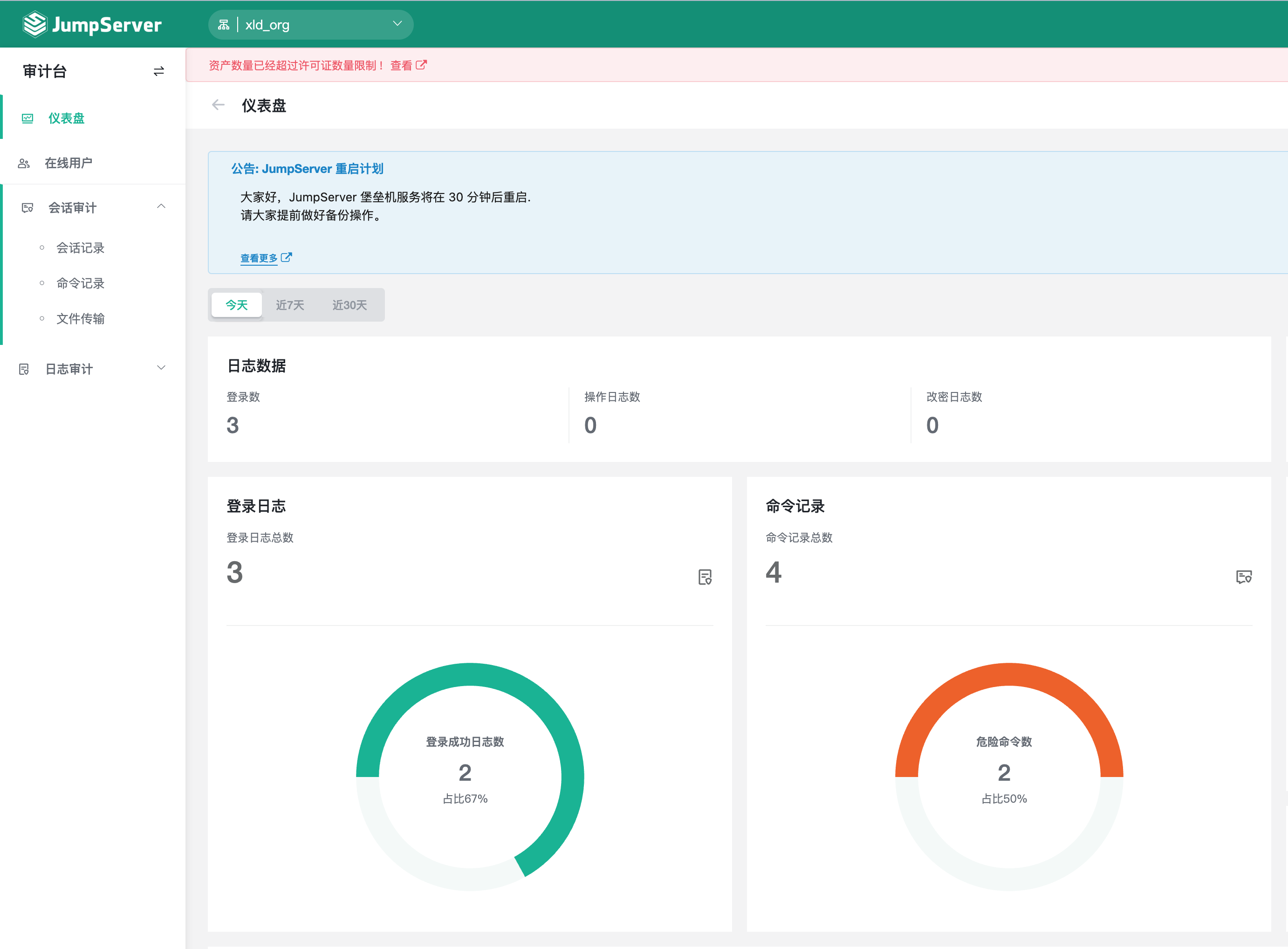Select the online users (在线用户) sidebar icon
The image size is (1288, 949).
coord(25,163)
